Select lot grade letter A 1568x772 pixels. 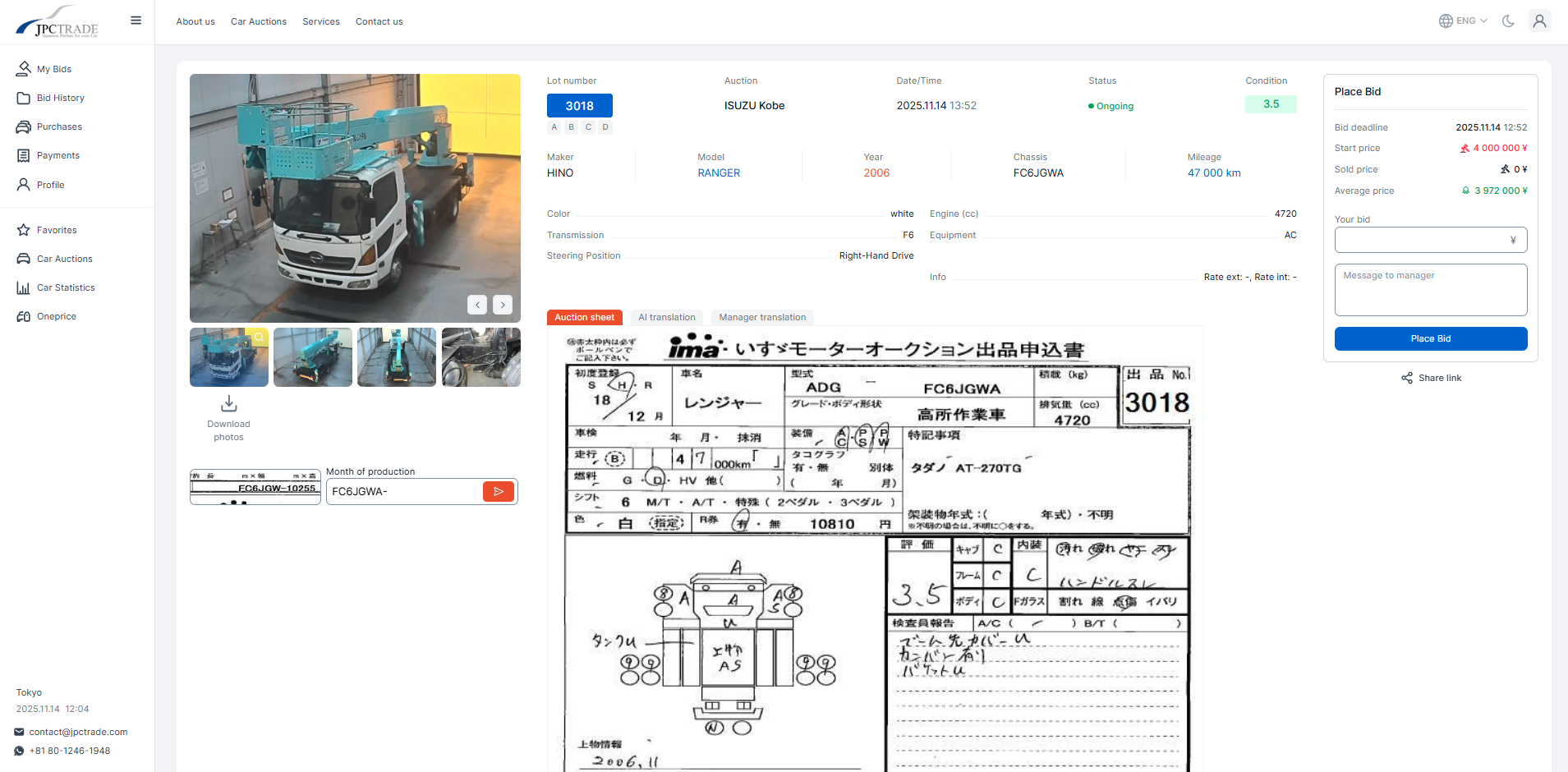(x=554, y=127)
